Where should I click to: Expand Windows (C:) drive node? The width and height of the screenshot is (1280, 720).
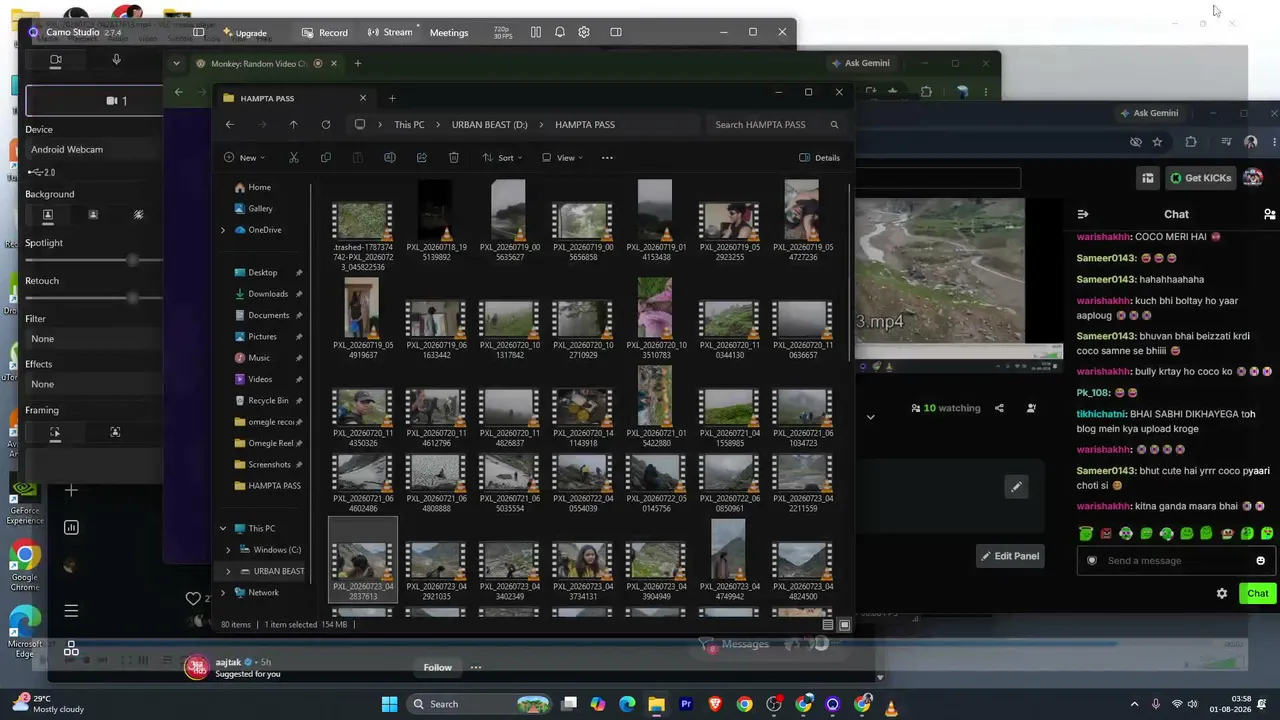(x=228, y=550)
